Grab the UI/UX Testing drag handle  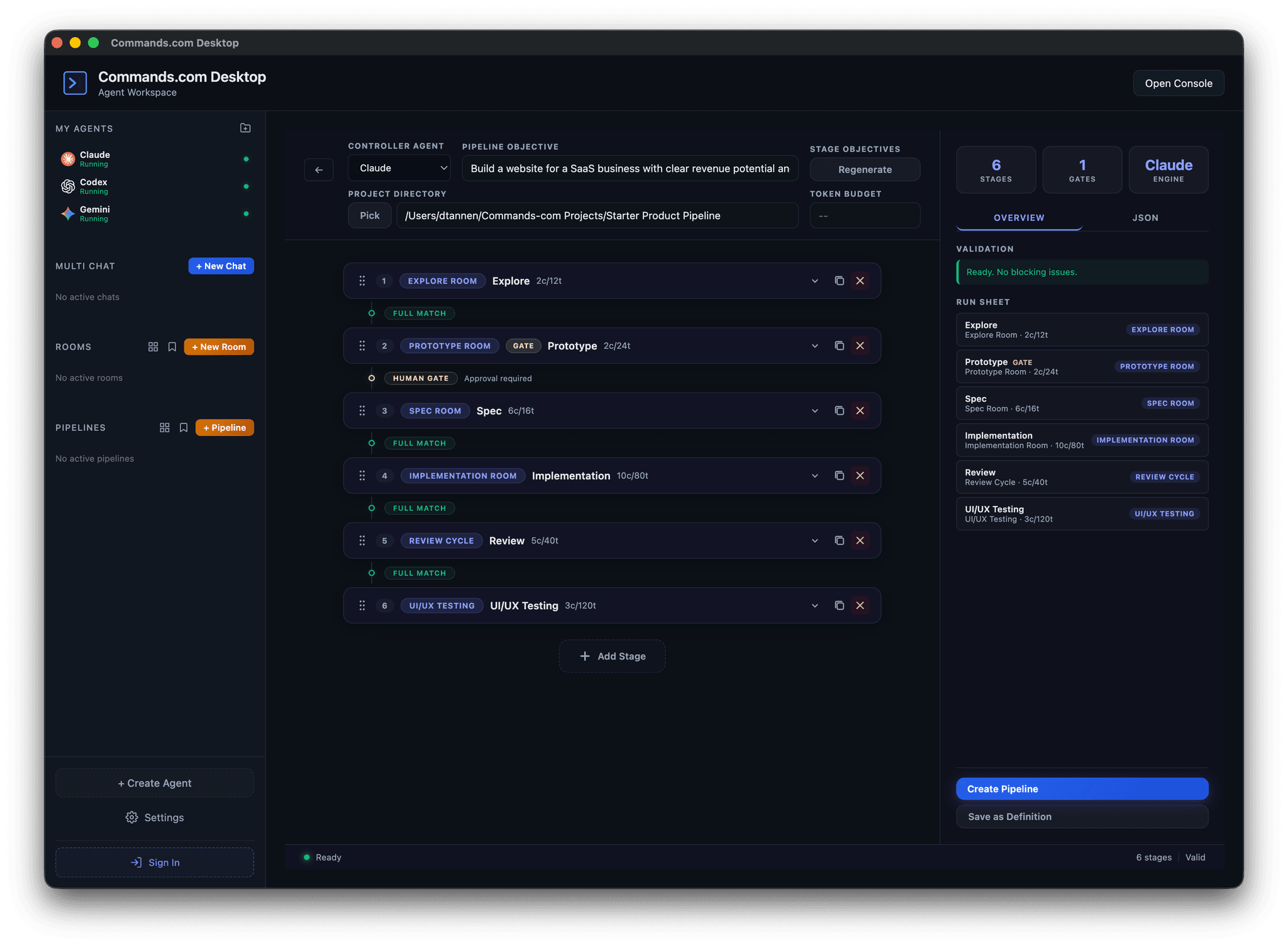(x=362, y=605)
